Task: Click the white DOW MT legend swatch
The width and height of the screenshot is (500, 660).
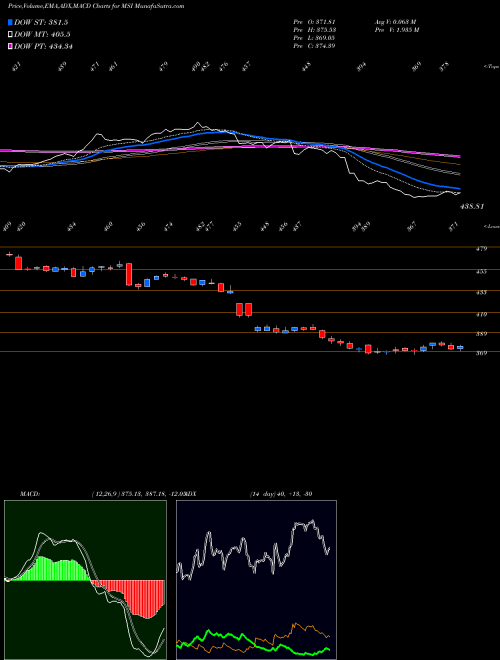Action: [10, 35]
